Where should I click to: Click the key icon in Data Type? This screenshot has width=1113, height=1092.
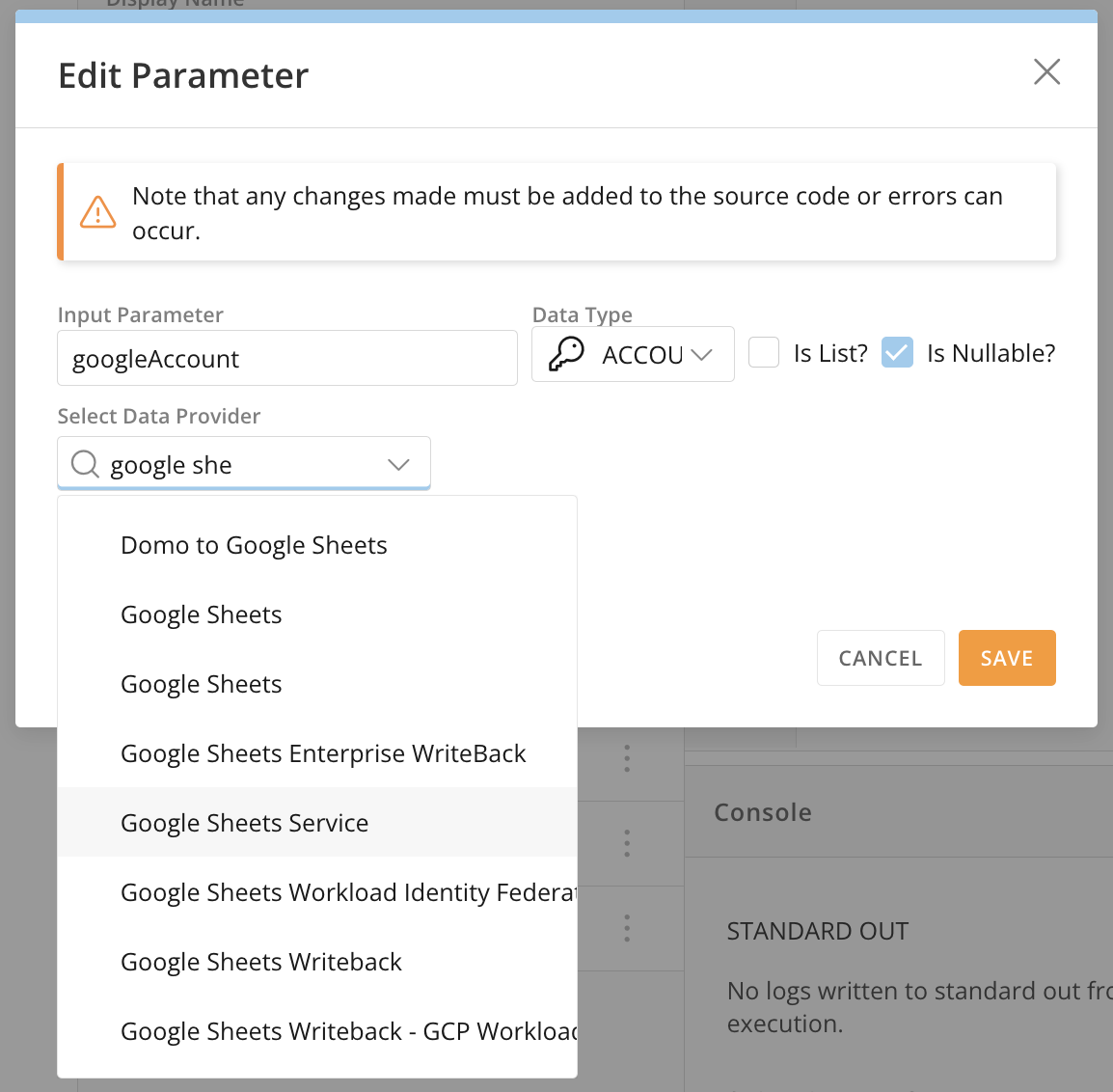click(x=566, y=354)
